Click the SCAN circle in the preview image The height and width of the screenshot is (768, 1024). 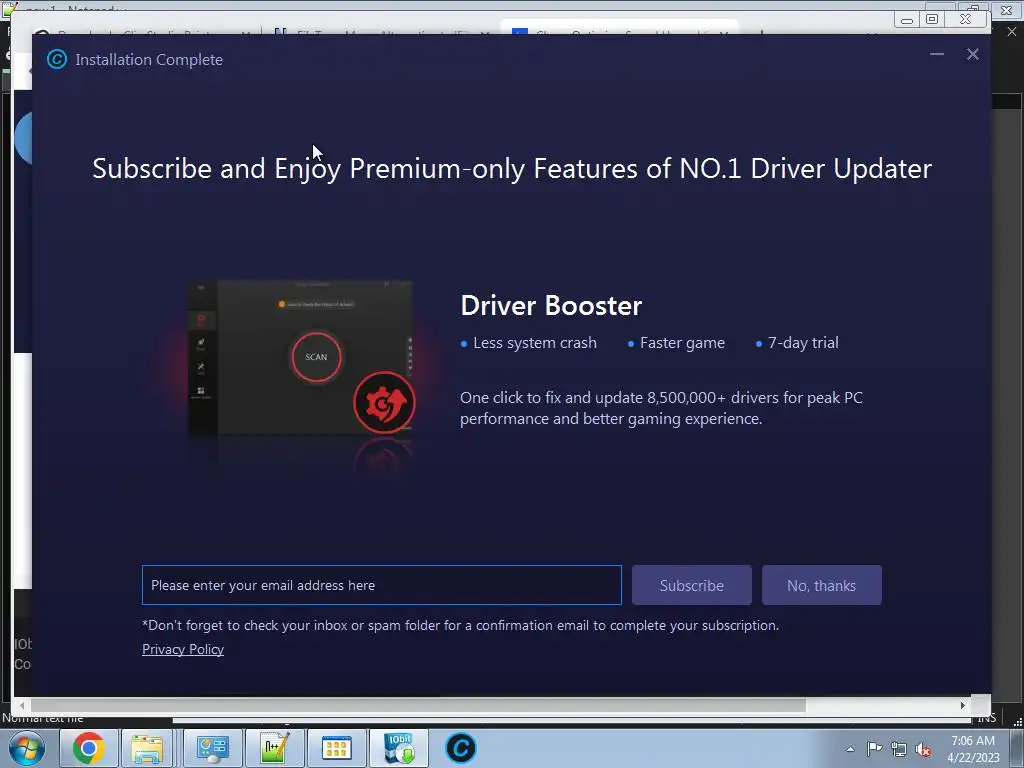click(x=316, y=357)
